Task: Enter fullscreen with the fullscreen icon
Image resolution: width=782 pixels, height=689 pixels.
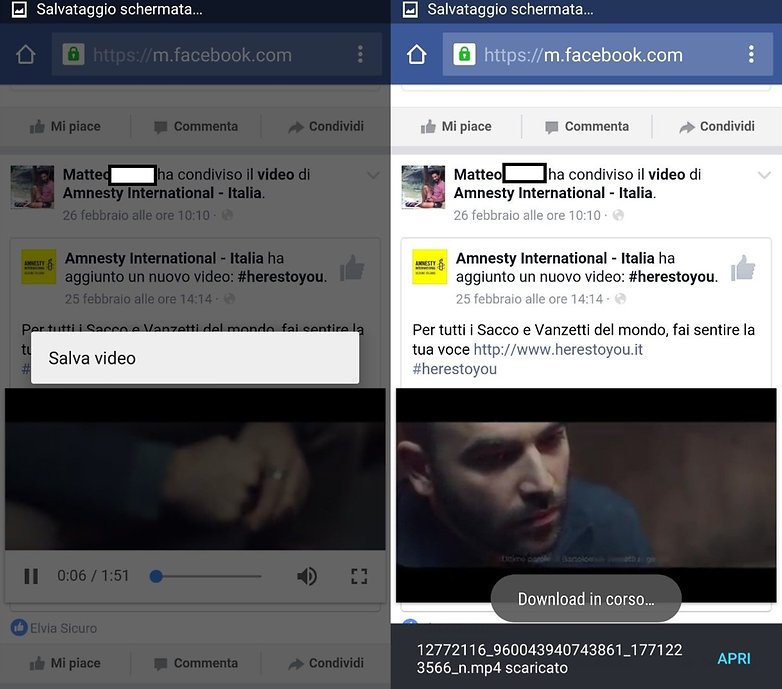Action: tap(359, 576)
